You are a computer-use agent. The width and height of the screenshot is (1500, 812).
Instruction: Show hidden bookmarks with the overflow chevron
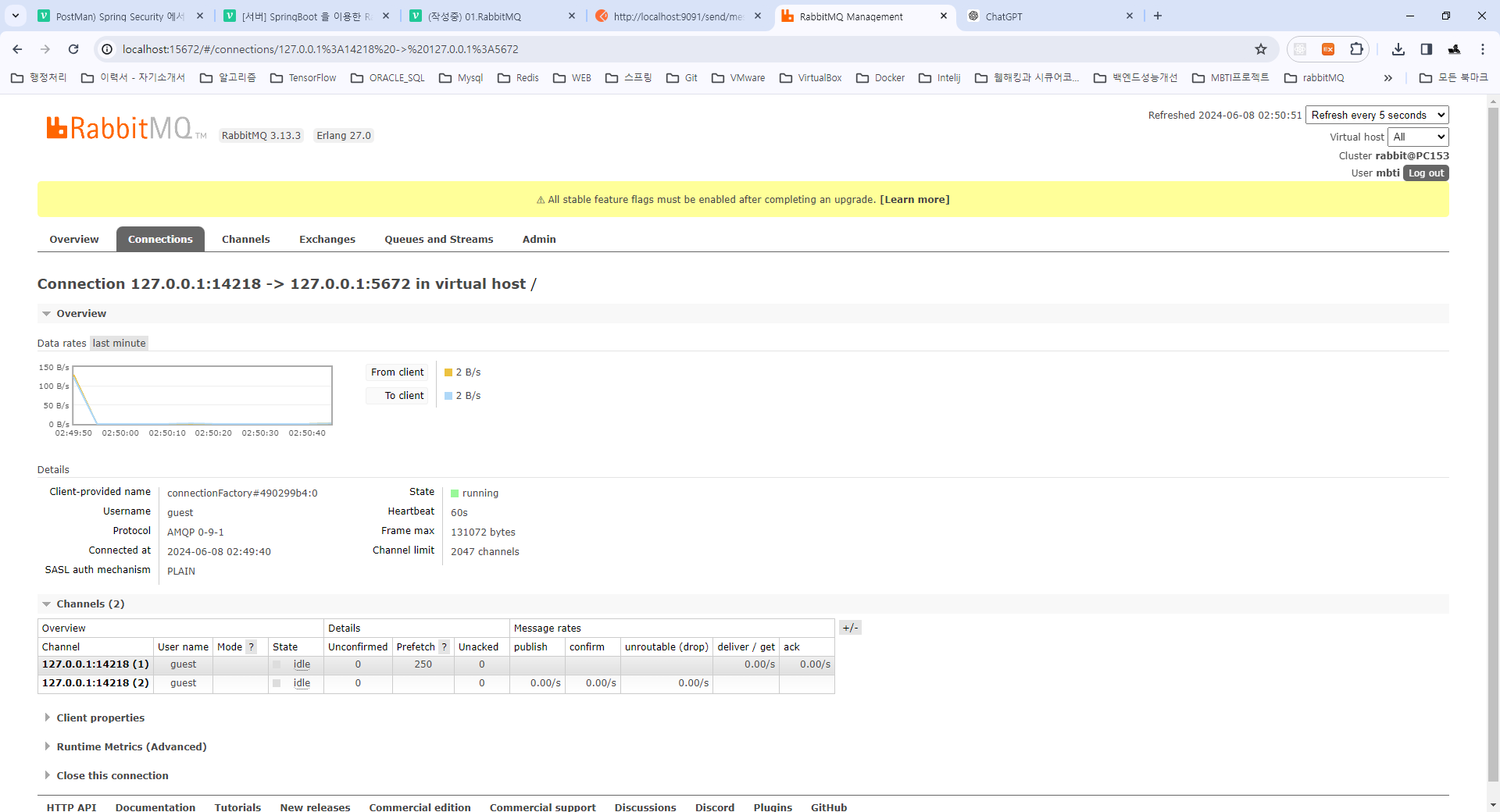pyautogui.click(x=1388, y=78)
